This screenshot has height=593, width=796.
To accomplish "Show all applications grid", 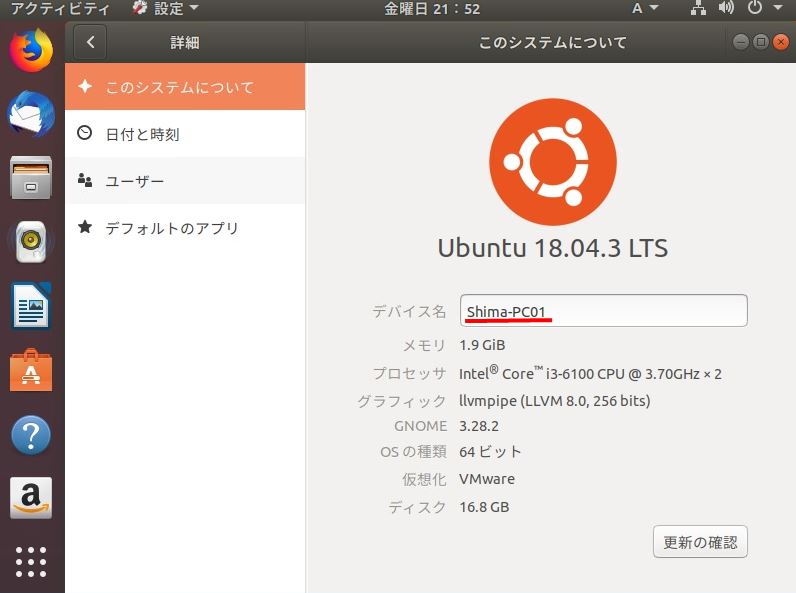I will [31, 562].
